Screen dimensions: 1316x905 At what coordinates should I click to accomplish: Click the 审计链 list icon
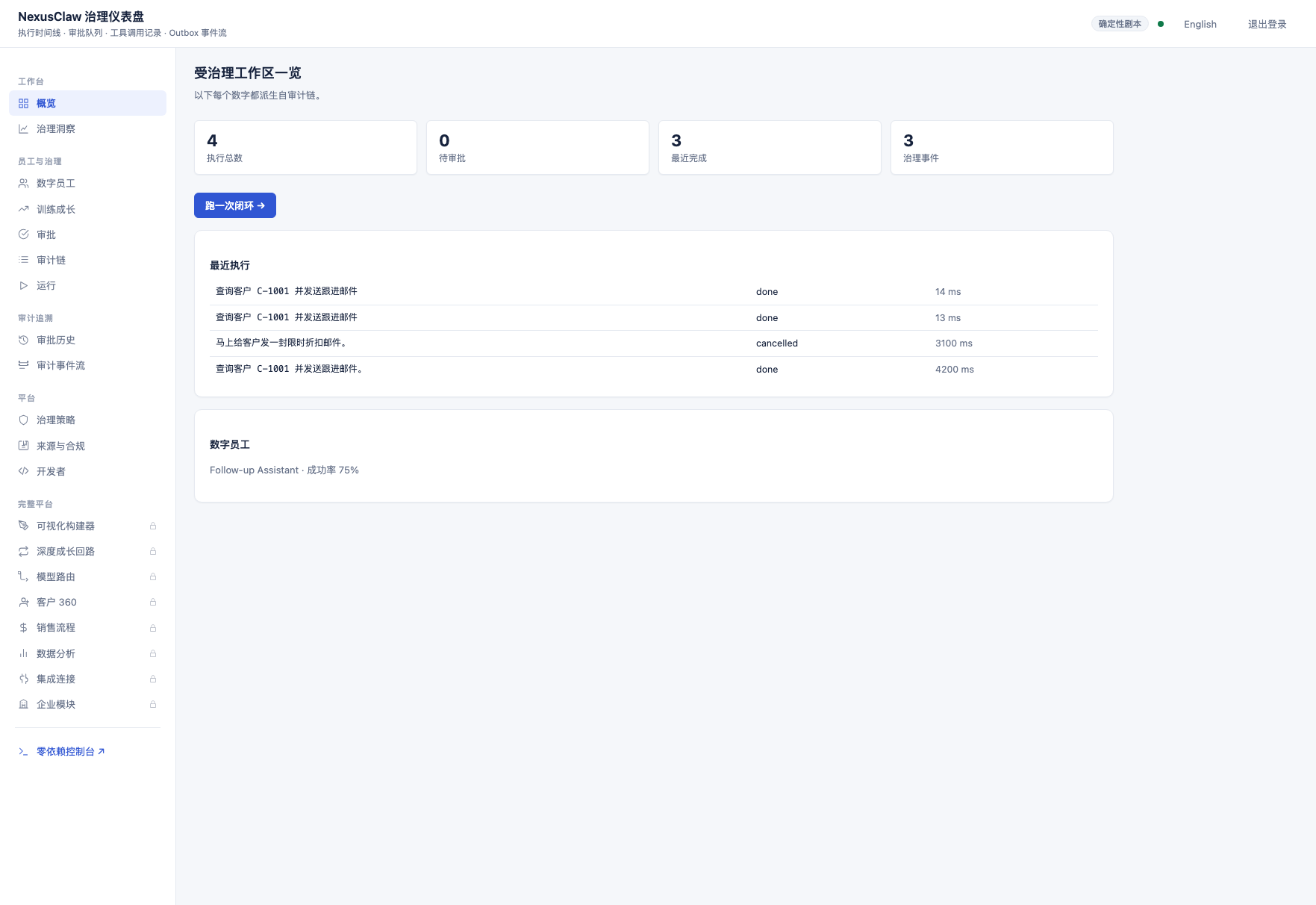coord(23,260)
